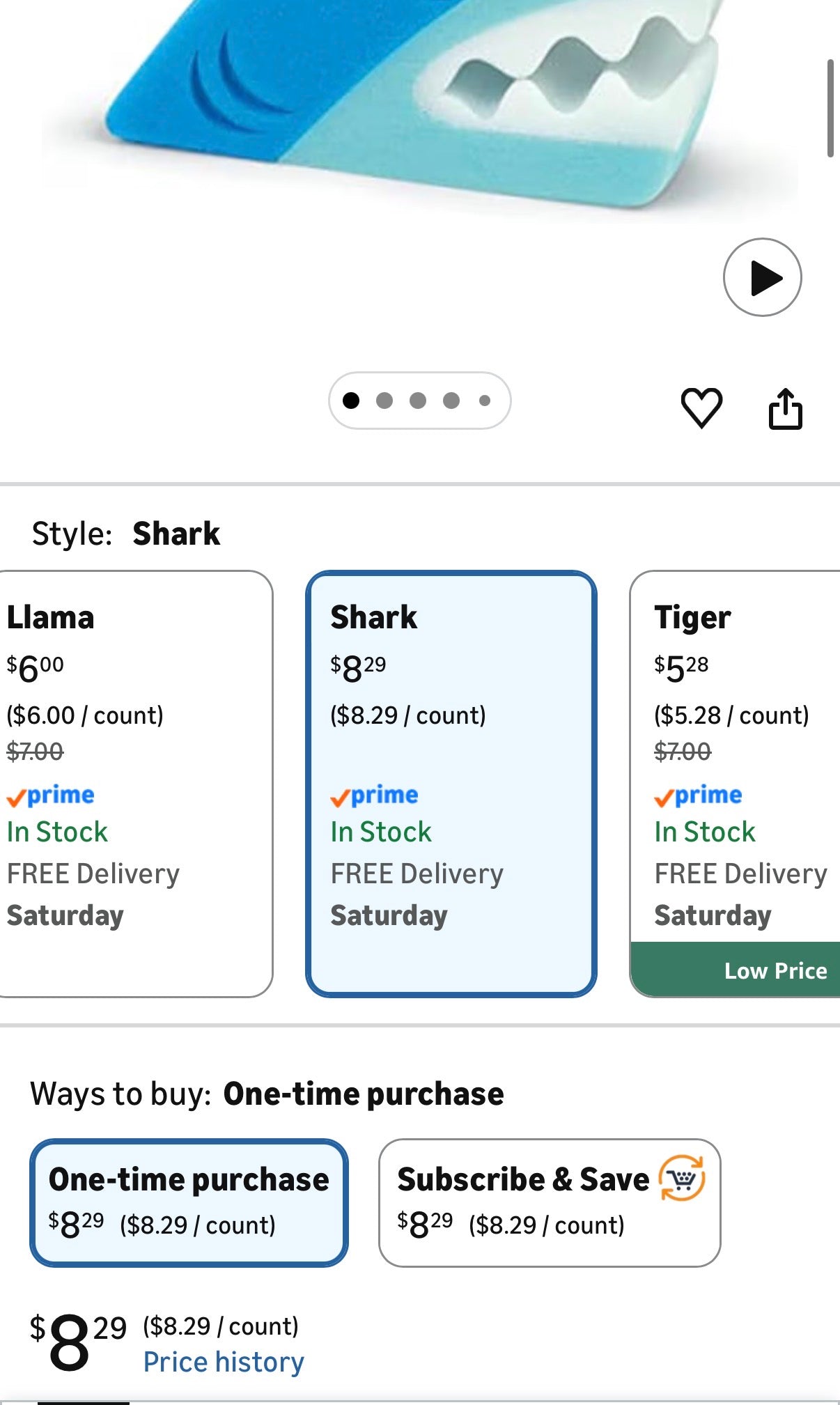Choose One-time purchase option
This screenshot has width=840, height=1405.
pos(189,1202)
